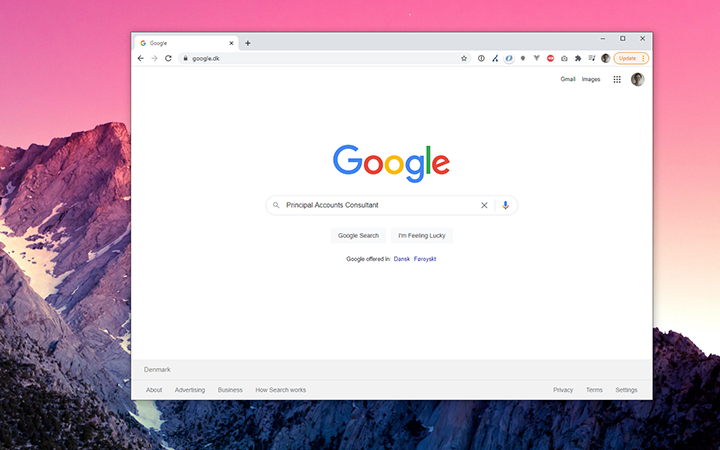Open the Business footer link
Image resolution: width=720 pixels, height=450 pixels.
(x=230, y=390)
